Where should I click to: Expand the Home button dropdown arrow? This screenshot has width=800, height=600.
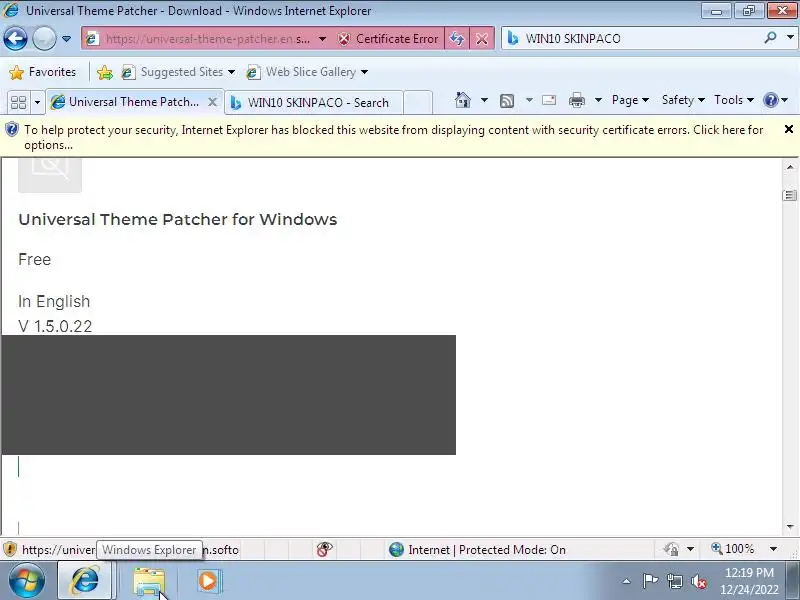tap(484, 100)
